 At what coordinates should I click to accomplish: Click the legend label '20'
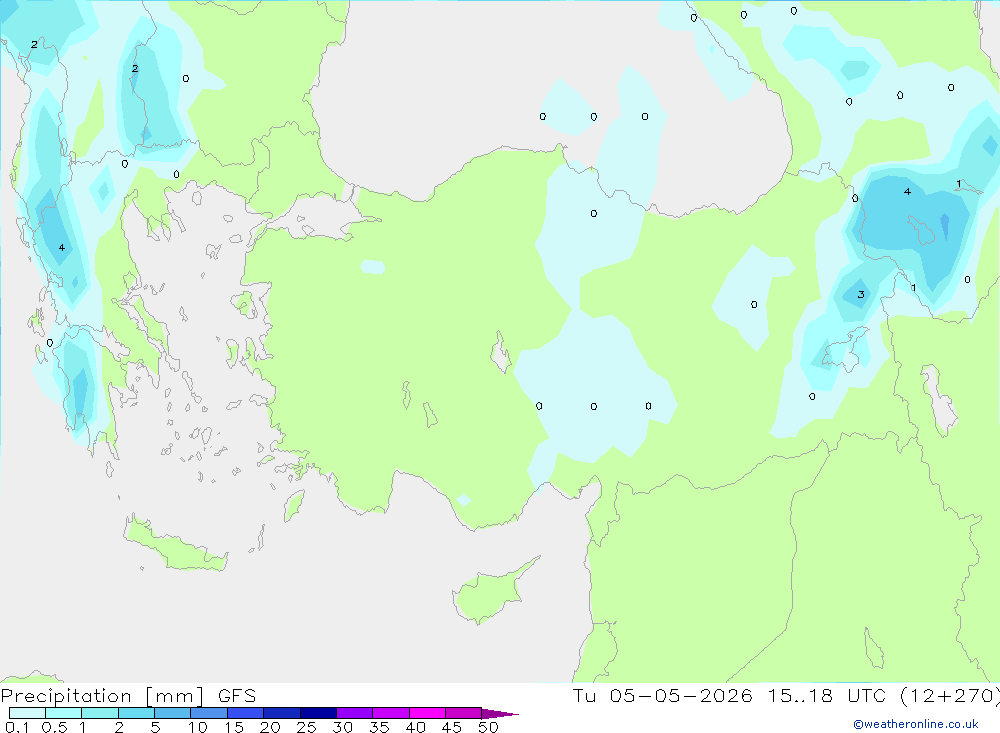click(x=270, y=727)
